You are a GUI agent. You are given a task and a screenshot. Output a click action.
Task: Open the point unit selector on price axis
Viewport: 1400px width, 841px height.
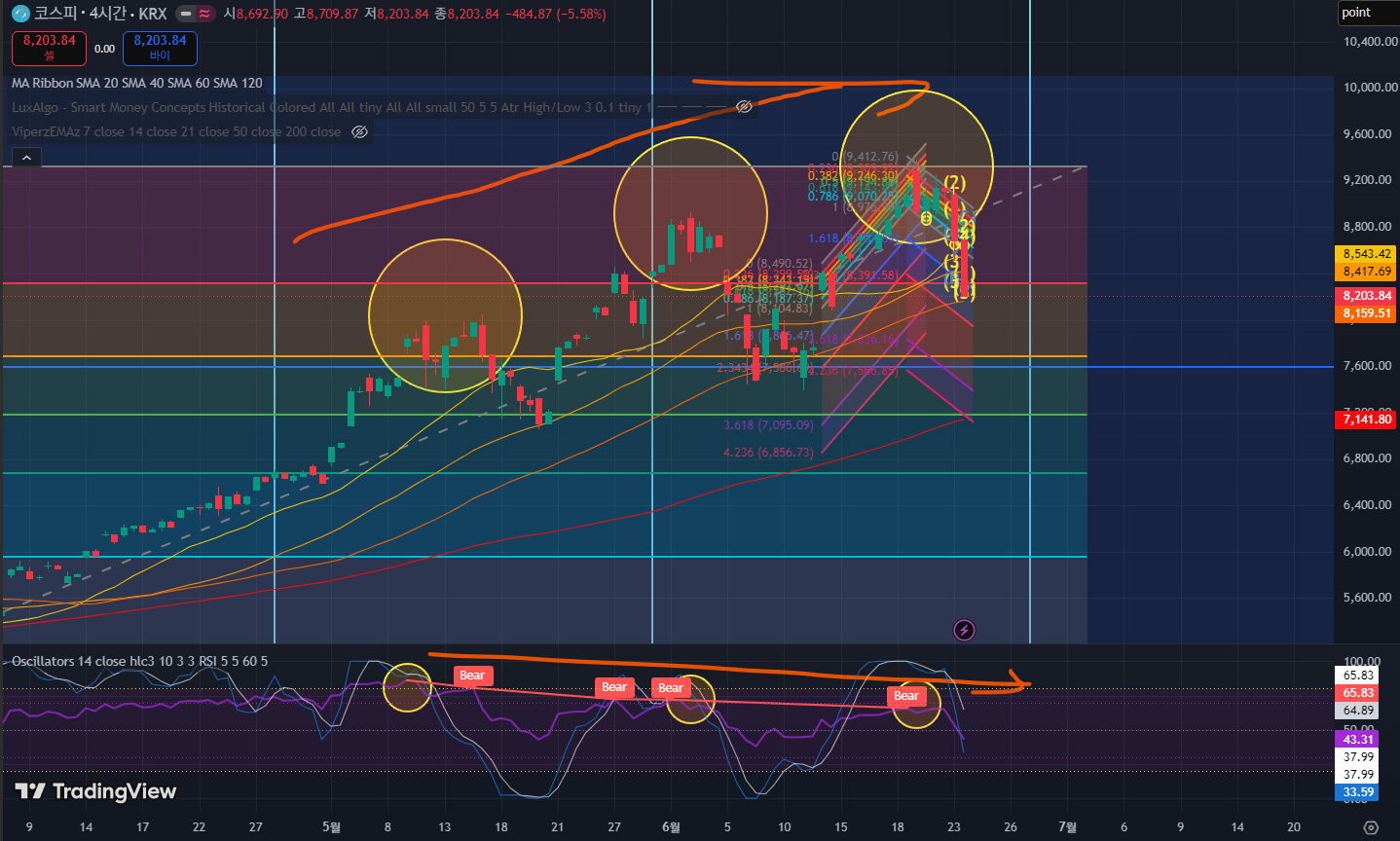click(x=1367, y=13)
